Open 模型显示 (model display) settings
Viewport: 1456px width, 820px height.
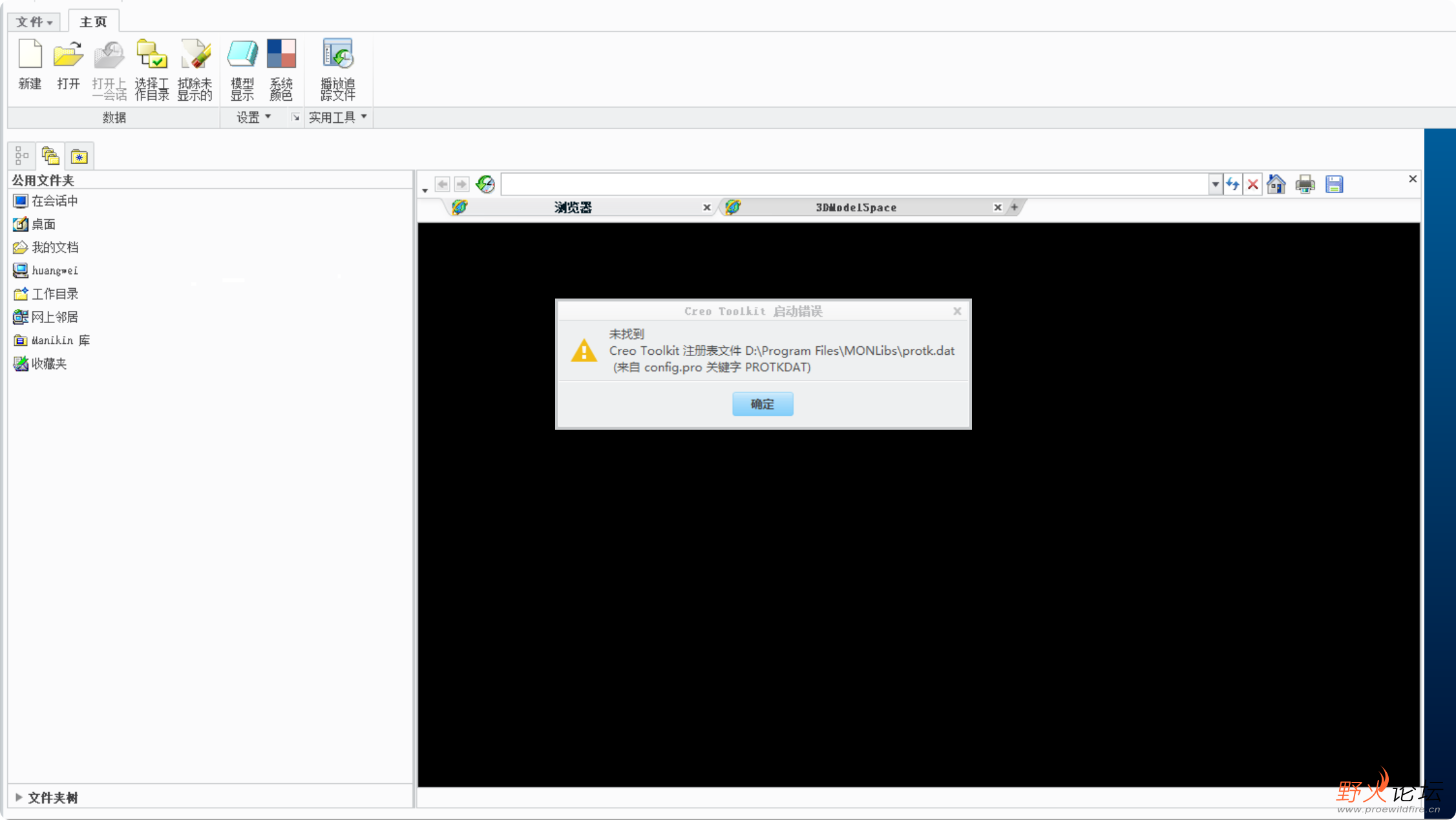[242, 70]
